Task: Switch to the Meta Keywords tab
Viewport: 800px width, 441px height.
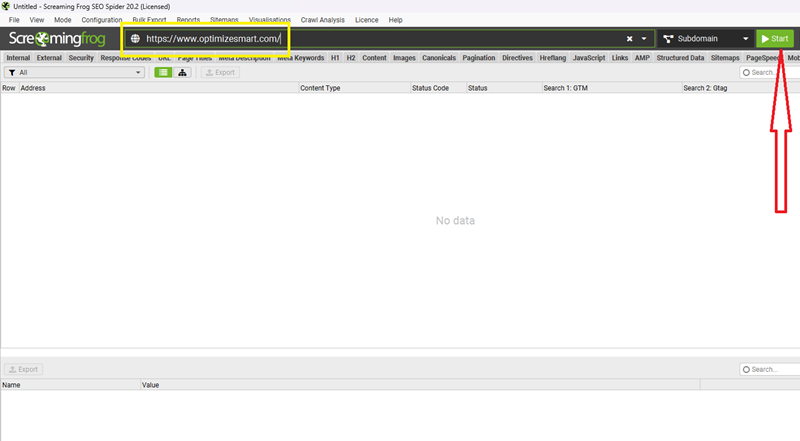Action: (x=301, y=58)
